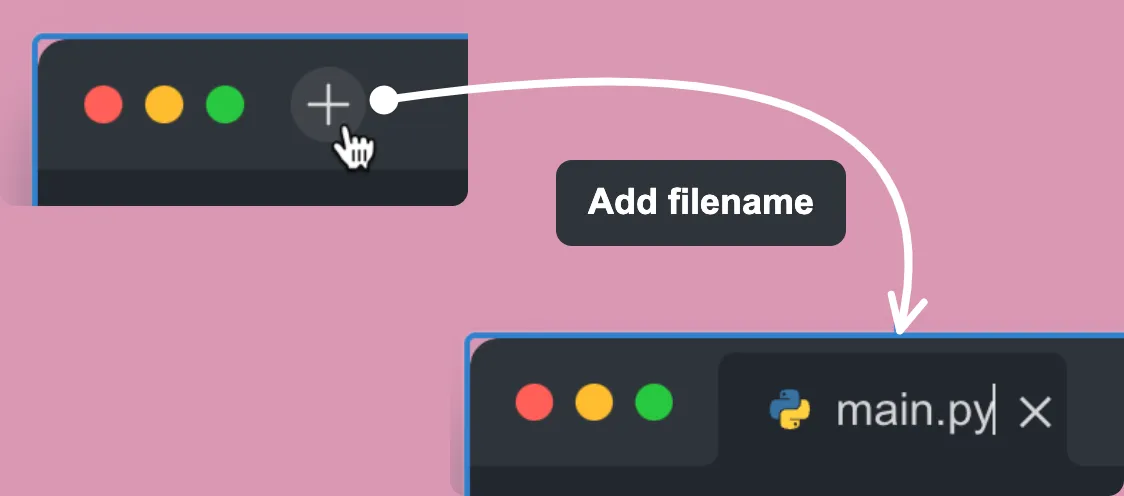Click the plus button to add filename

coord(328,105)
